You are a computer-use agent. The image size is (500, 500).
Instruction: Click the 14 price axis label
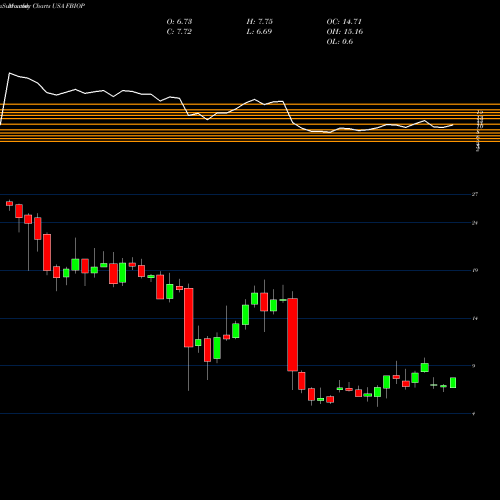point(475,318)
